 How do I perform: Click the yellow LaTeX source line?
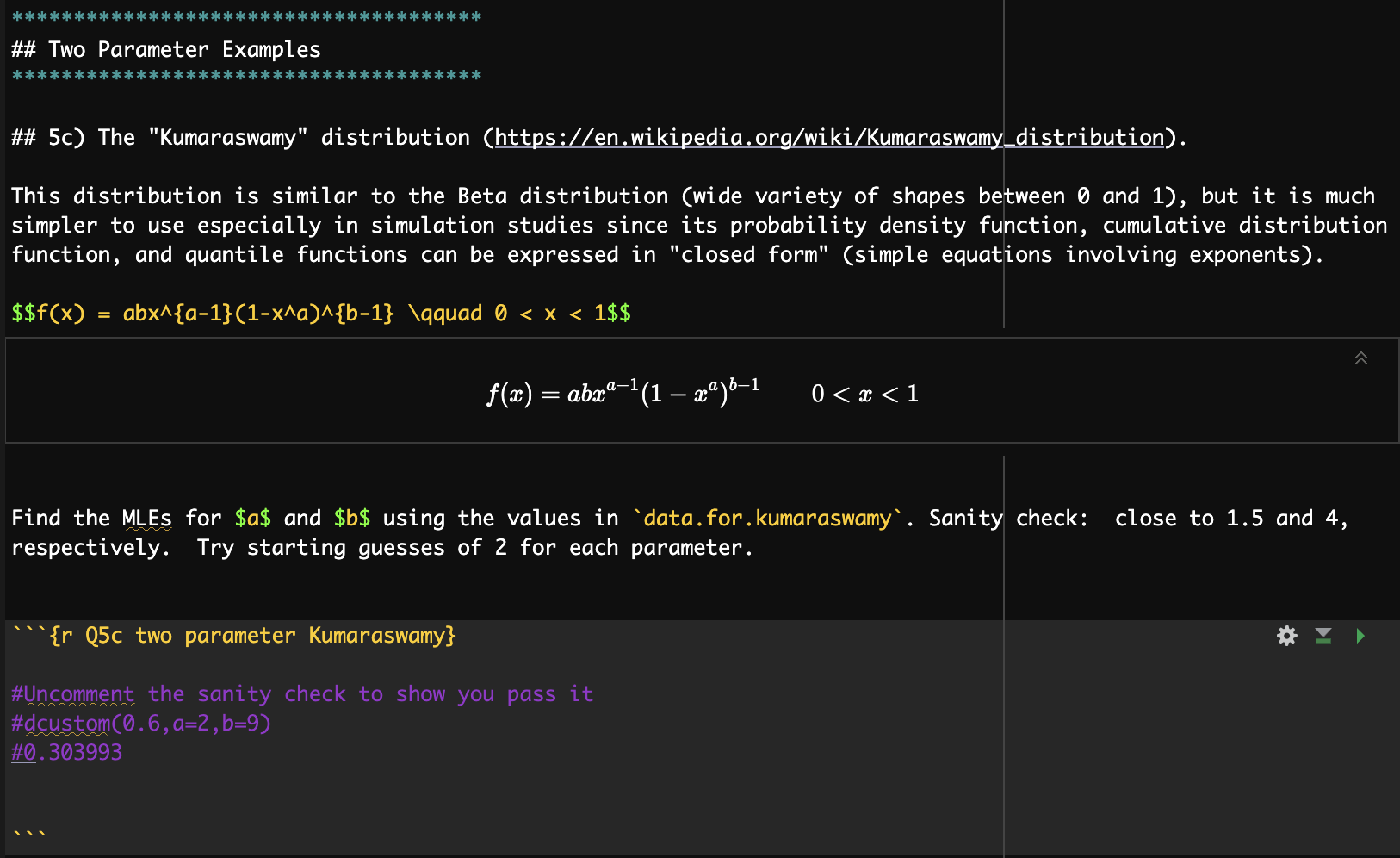click(319, 313)
